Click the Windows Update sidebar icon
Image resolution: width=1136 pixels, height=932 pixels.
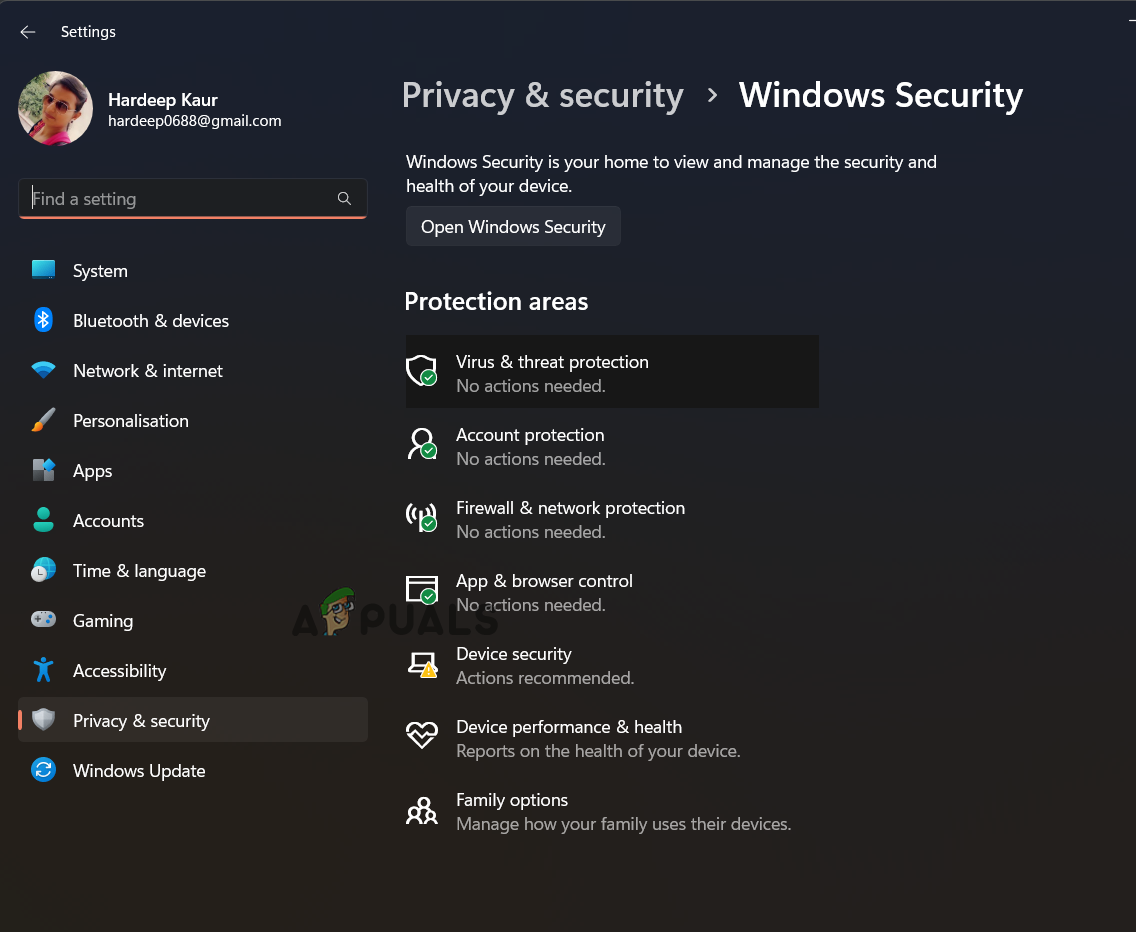(x=44, y=770)
